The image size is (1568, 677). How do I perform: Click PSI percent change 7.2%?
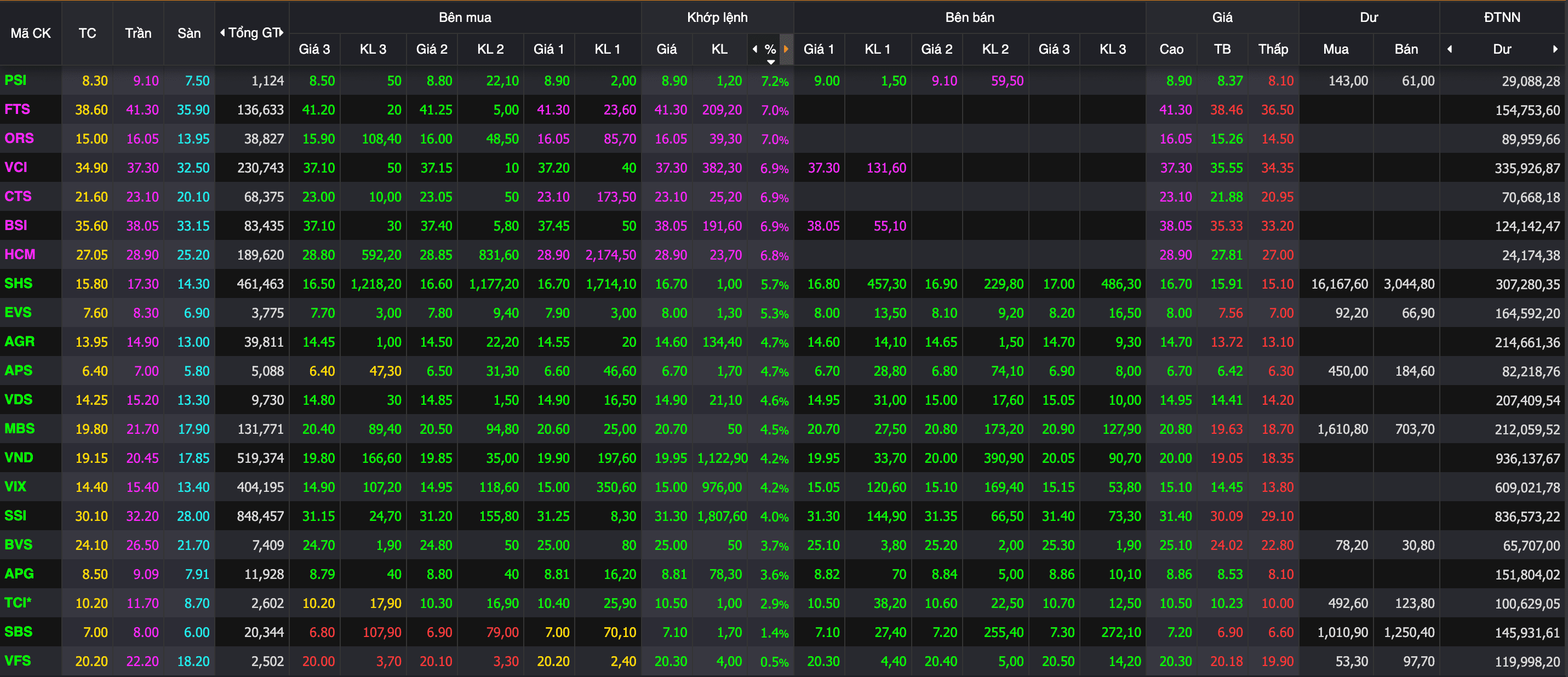point(775,81)
